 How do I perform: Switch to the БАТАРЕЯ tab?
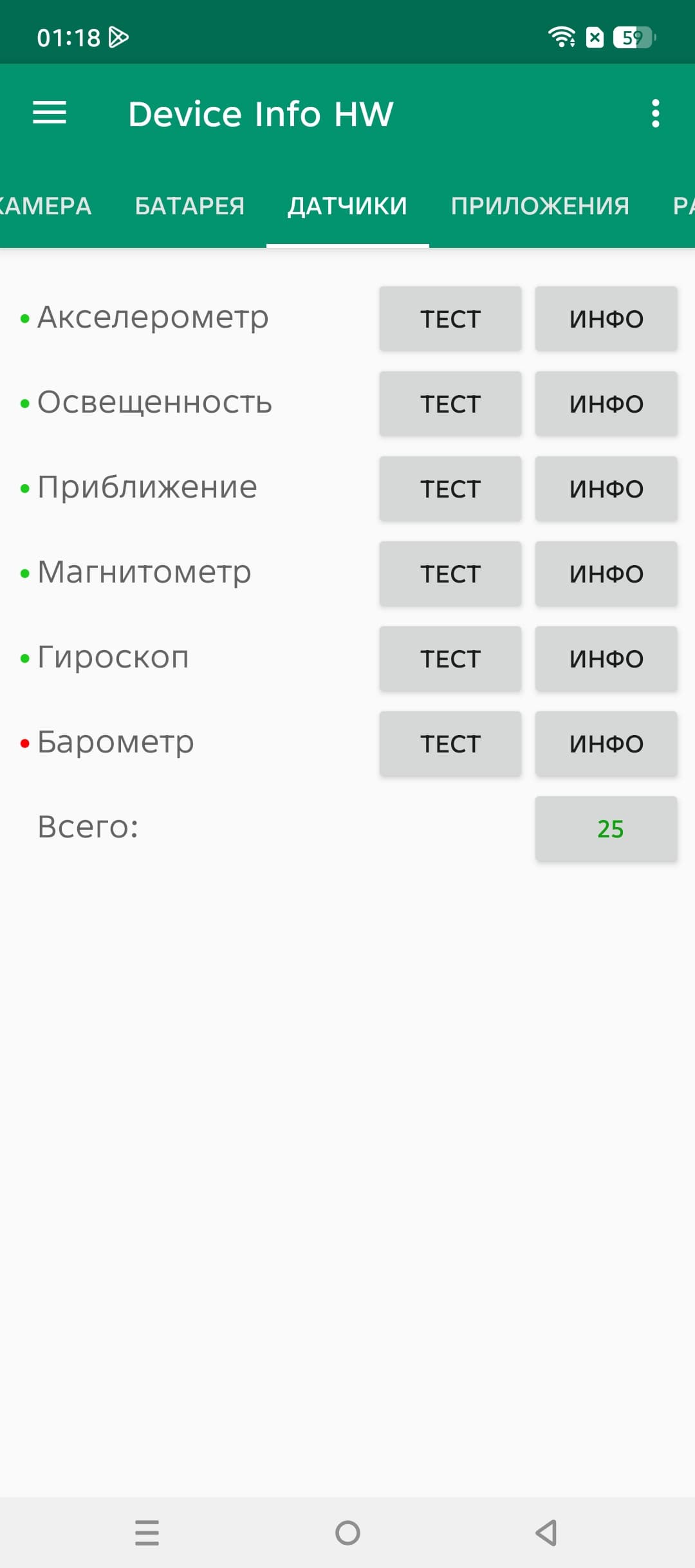coord(190,206)
